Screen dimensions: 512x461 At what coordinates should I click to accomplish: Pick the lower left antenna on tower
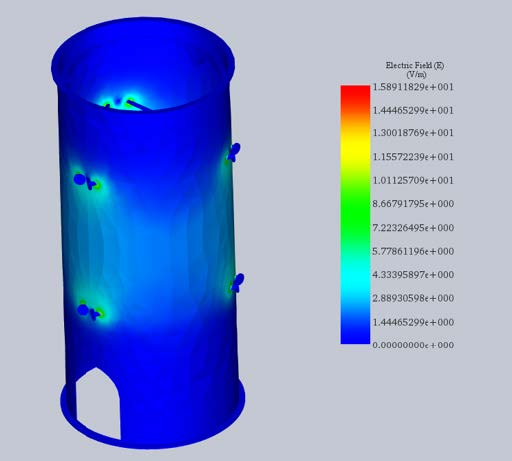[x=90, y=311]
